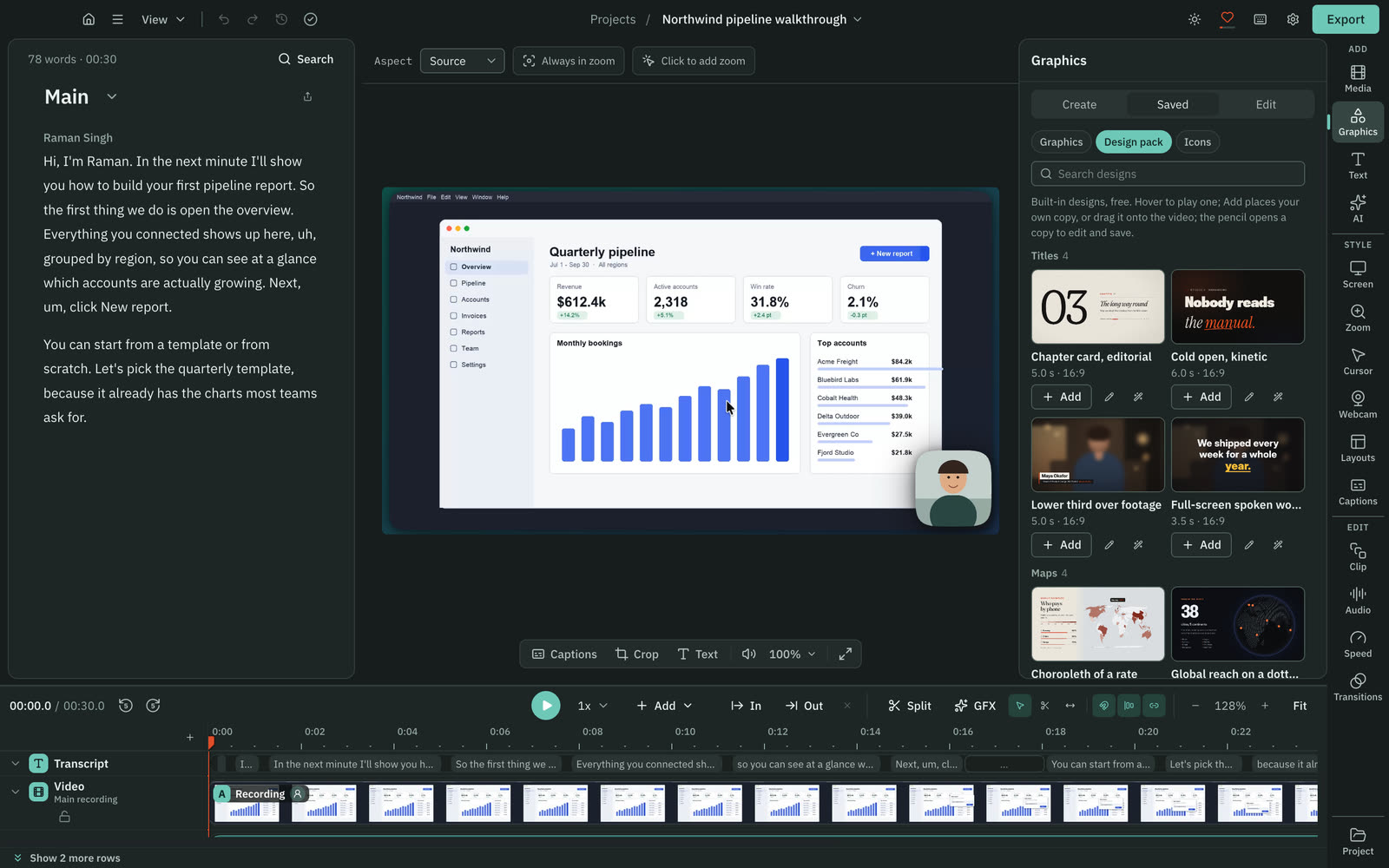Open the Speed edit panel

click(1358, 643)
